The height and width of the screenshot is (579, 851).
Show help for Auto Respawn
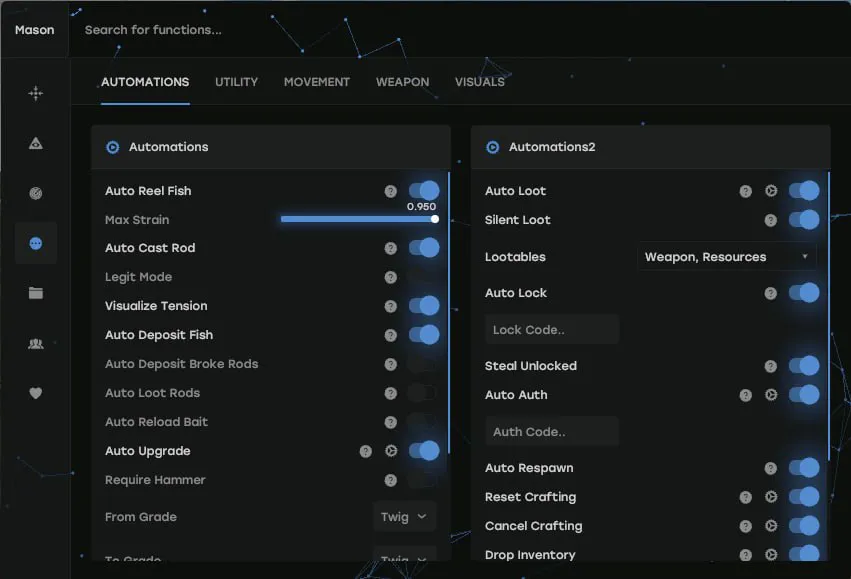pyautogui.click(x=771, y=468)
